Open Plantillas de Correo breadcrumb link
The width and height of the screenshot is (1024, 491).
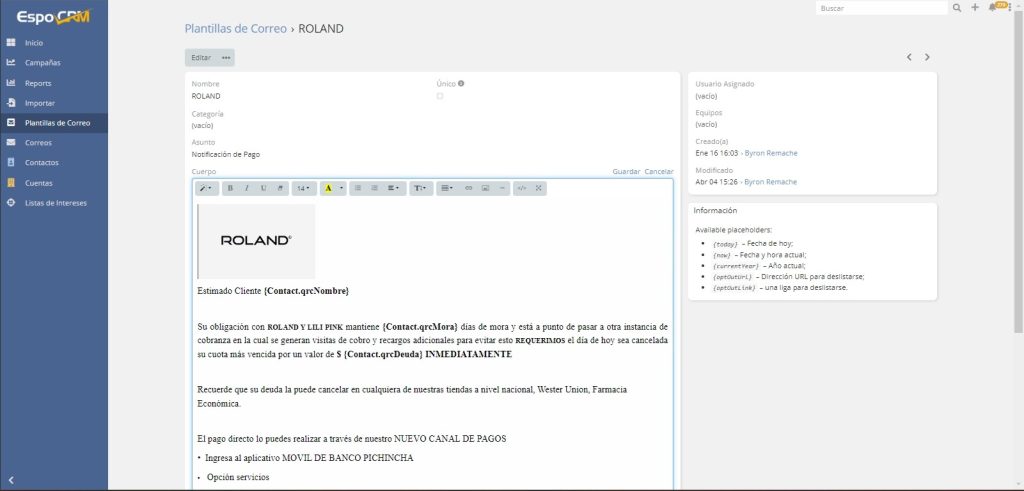pos(236,29)
